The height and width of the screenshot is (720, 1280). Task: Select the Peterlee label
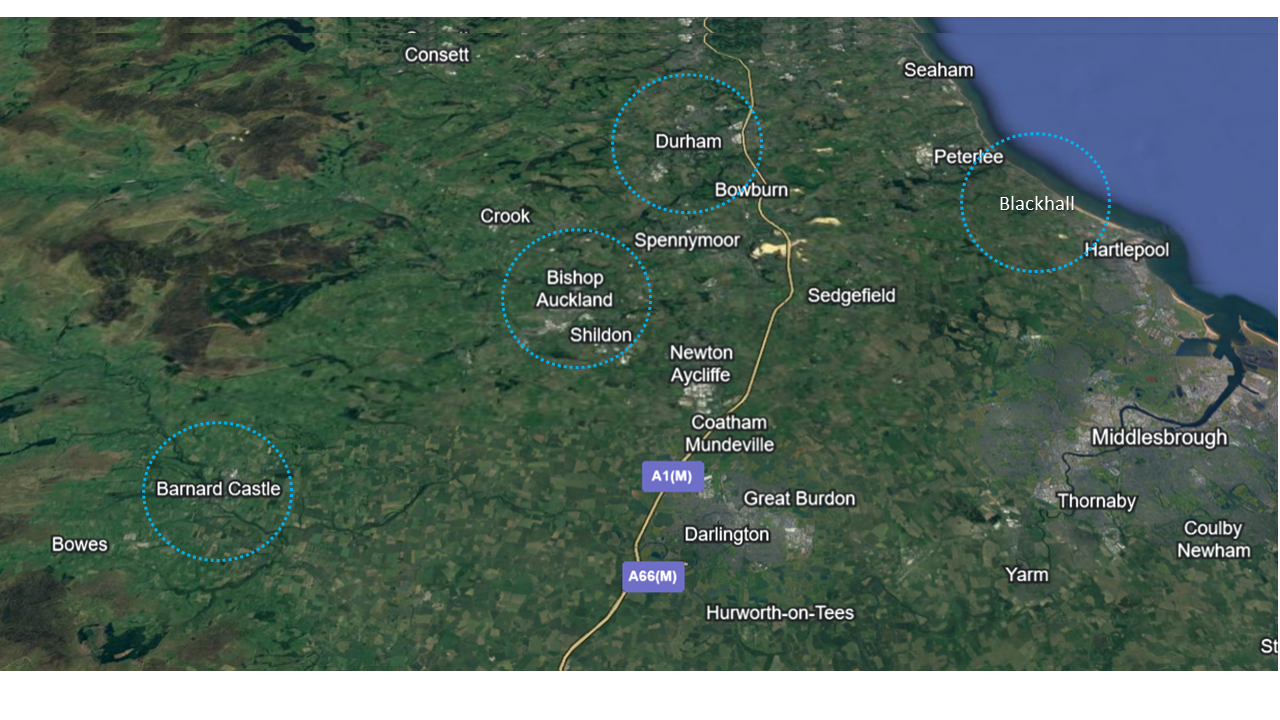[968, 157]
